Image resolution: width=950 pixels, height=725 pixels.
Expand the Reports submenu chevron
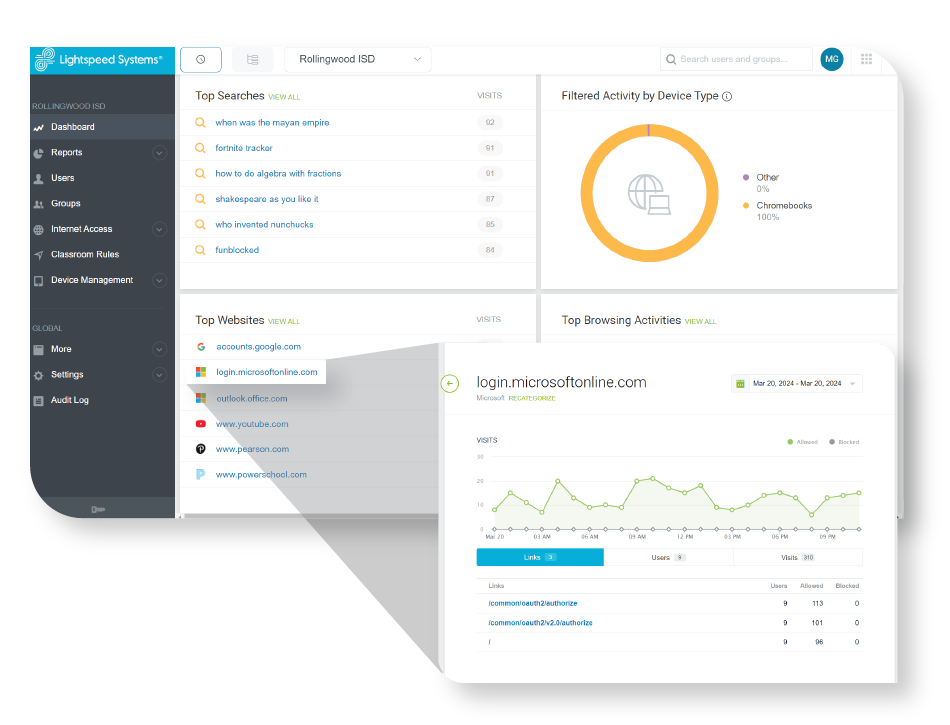click(x=159, y=153)
